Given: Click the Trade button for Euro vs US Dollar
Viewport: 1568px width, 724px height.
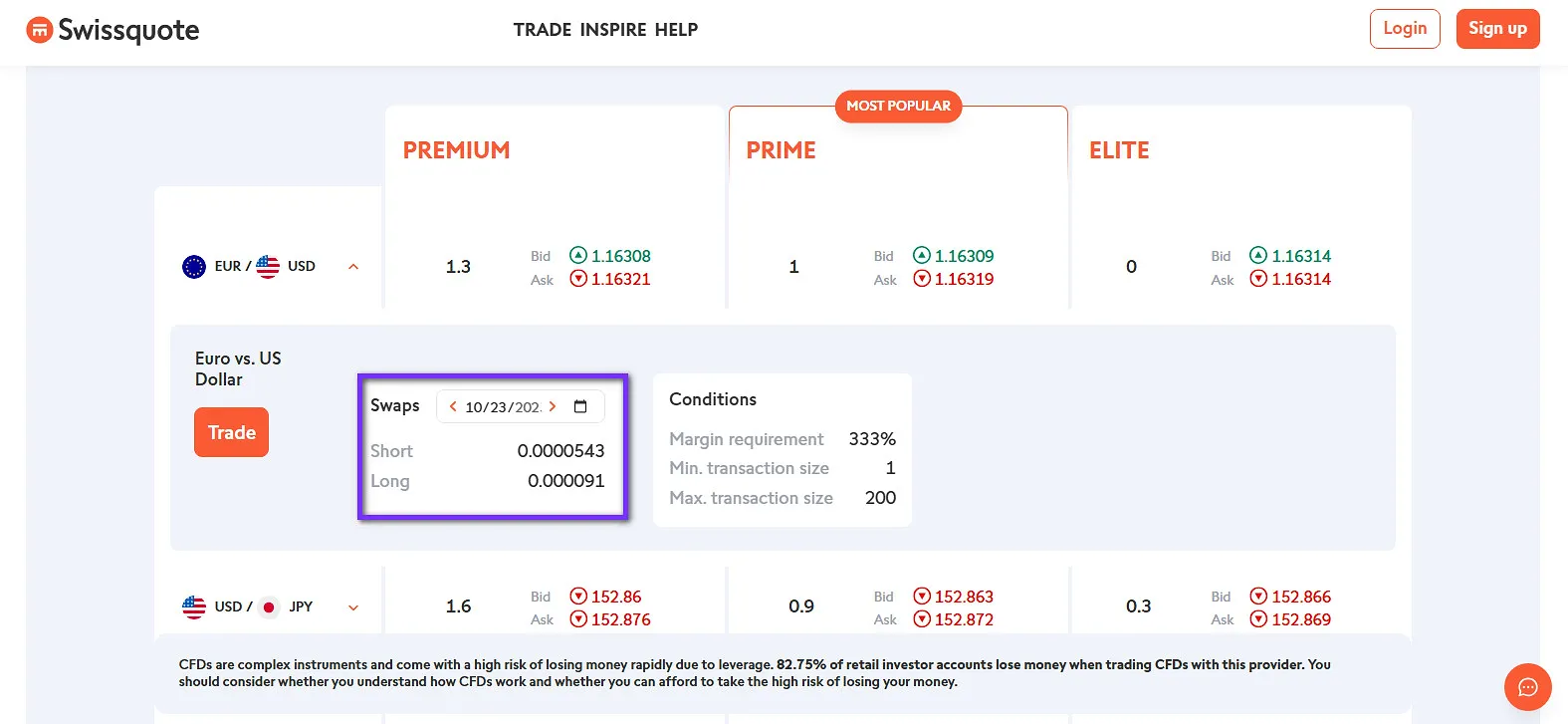Looking at the screenshot, I should pyautogui.click(x=231, y=432).
